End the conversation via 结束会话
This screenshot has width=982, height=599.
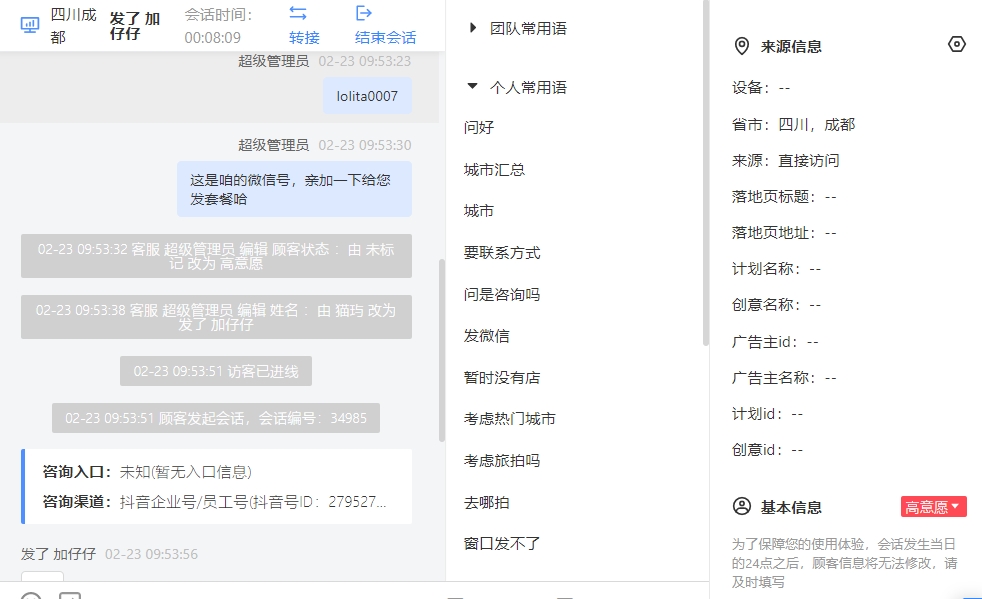[385, 25]
